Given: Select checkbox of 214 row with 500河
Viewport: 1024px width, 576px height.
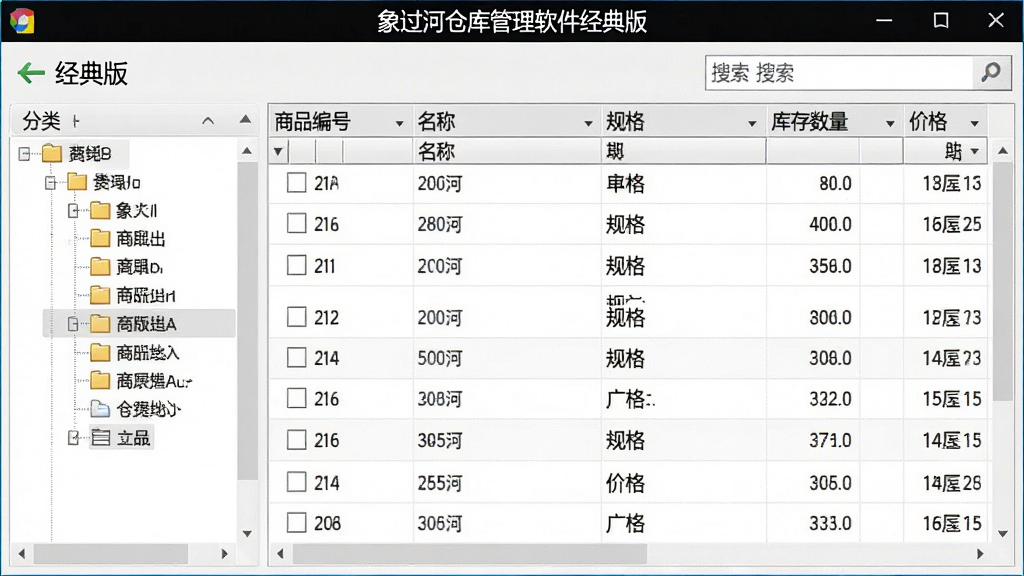Looking at the screenshot, I should pyautogui.click(x=296, y=358).
